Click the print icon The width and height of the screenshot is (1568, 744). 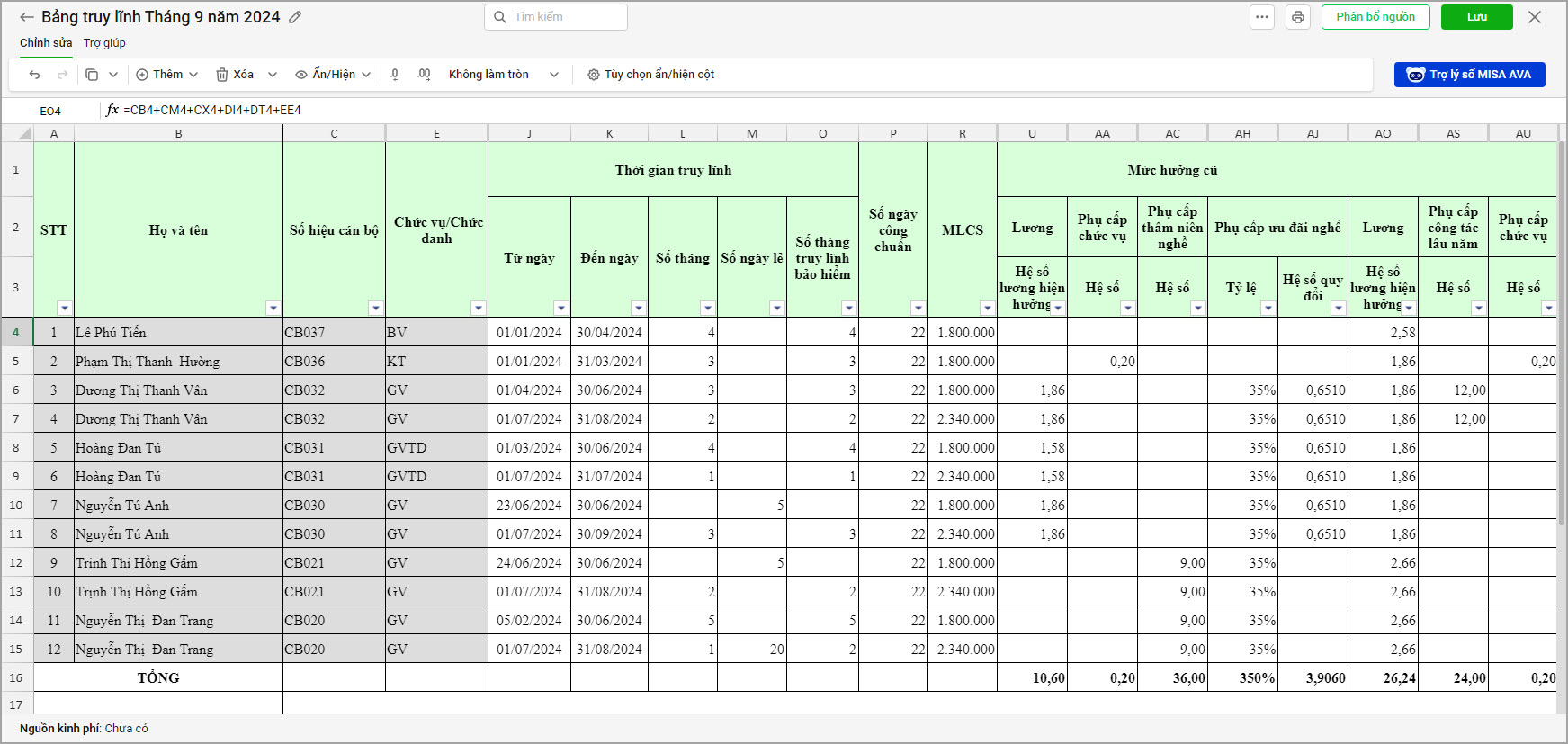[1297, 17]
